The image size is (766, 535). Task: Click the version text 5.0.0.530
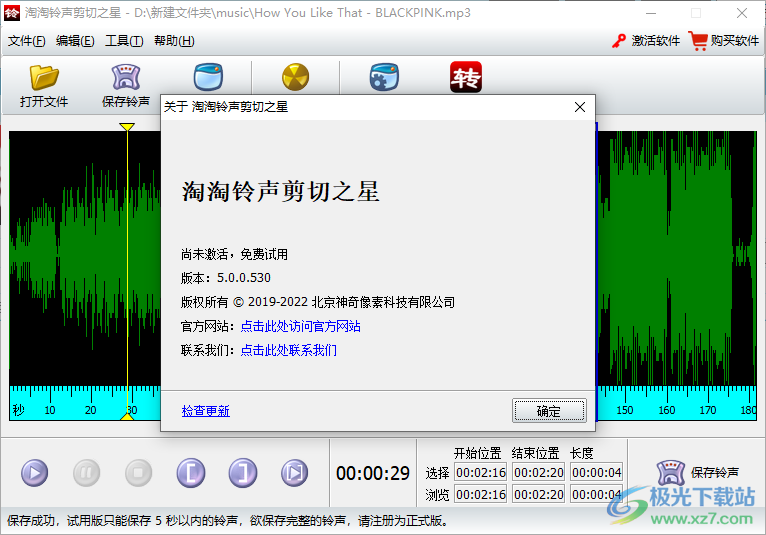point(244,278)
